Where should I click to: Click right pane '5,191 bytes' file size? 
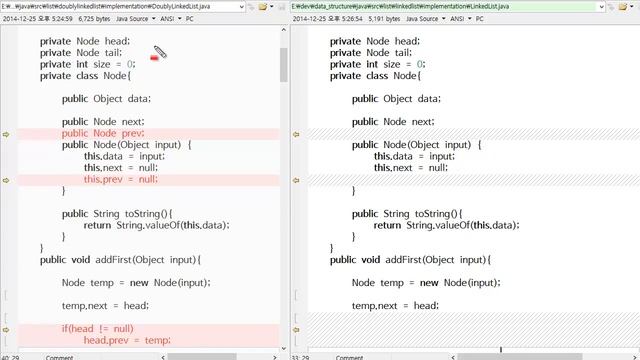tap(384, 19)
